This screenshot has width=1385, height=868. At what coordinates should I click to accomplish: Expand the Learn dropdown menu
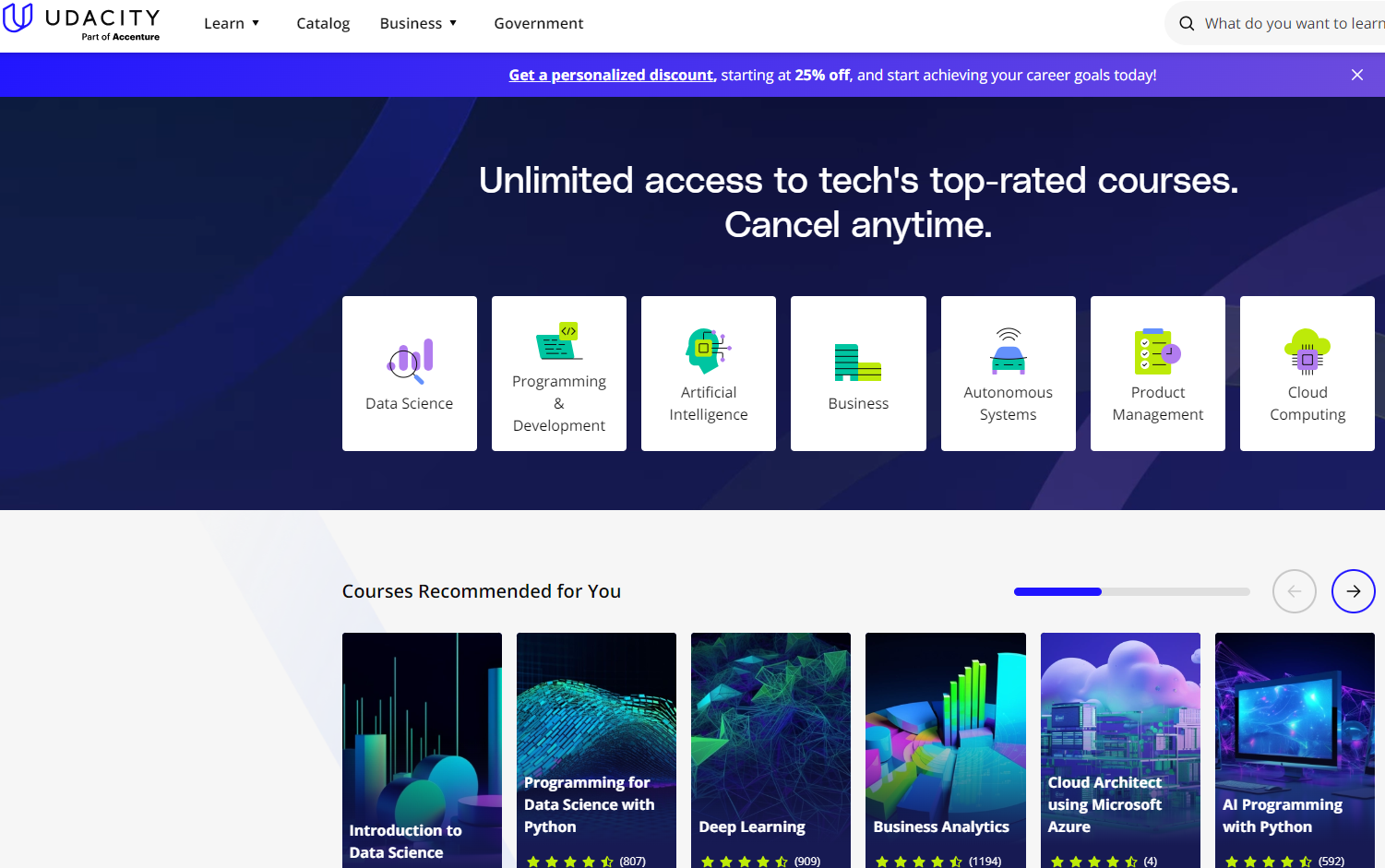[232, 23]
